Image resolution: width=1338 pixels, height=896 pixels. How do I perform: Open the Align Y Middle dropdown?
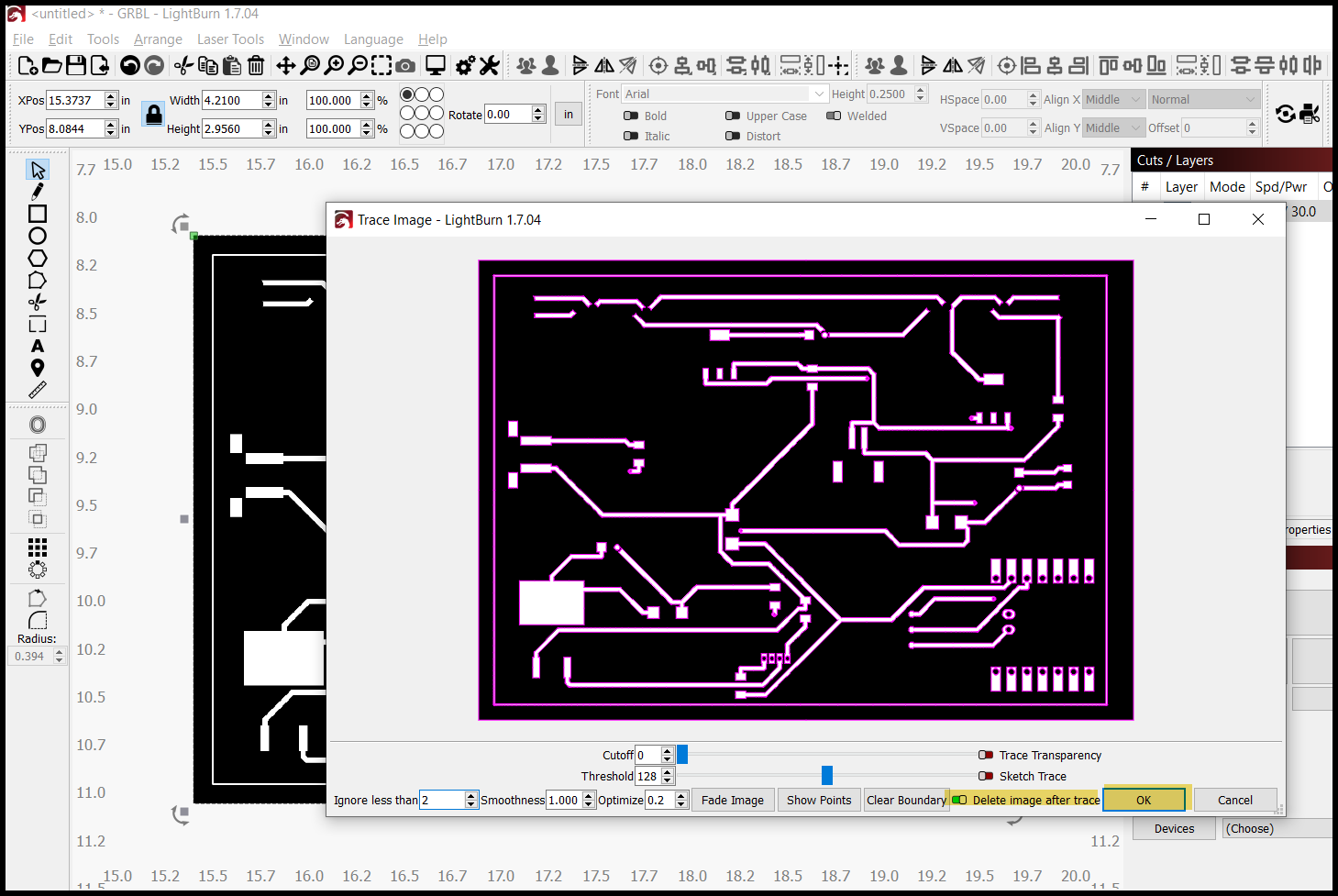click(x=1114, y=127)
